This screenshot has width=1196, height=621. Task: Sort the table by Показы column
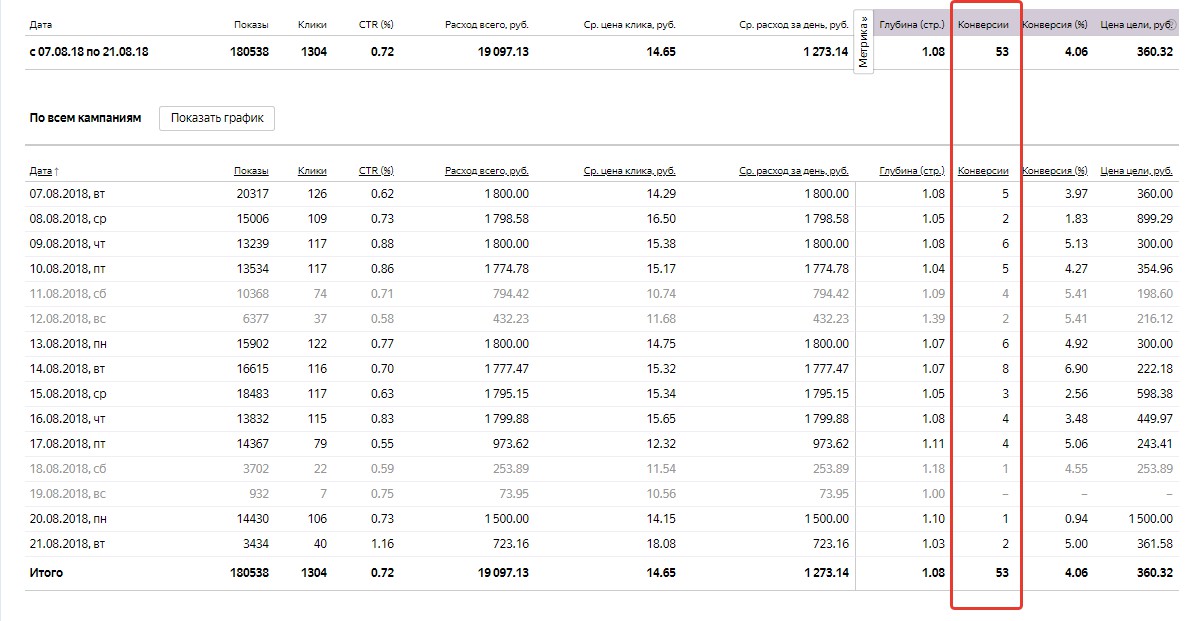(x=251, y=171)
